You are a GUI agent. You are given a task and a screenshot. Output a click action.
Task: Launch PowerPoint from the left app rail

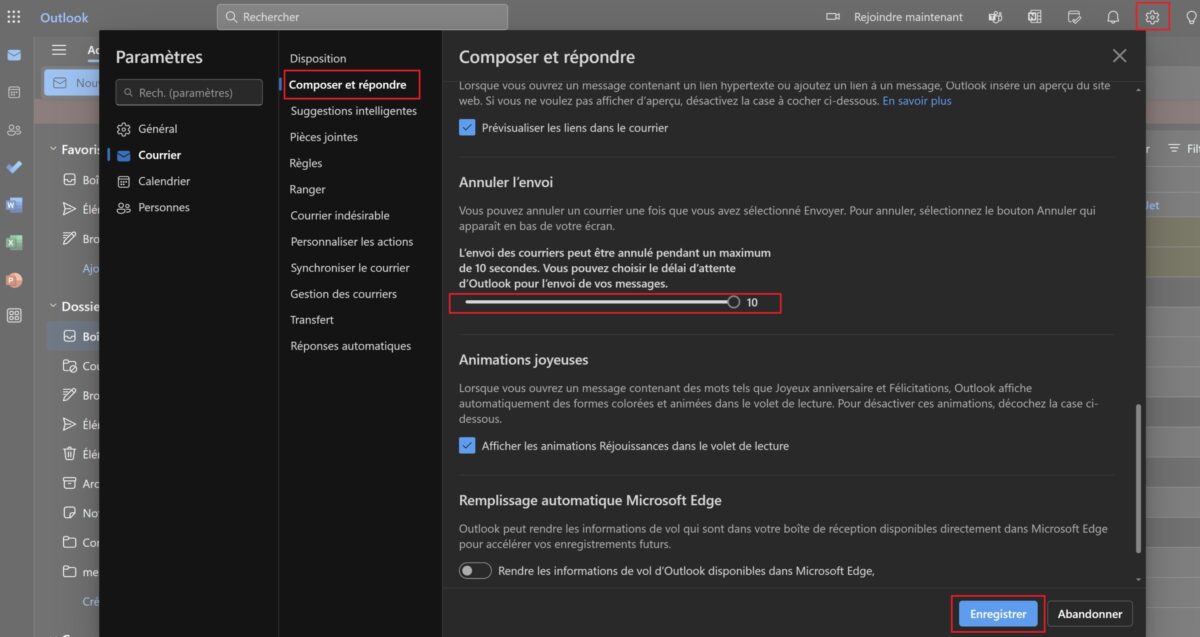pyautogui.click(x=14, y=280)
